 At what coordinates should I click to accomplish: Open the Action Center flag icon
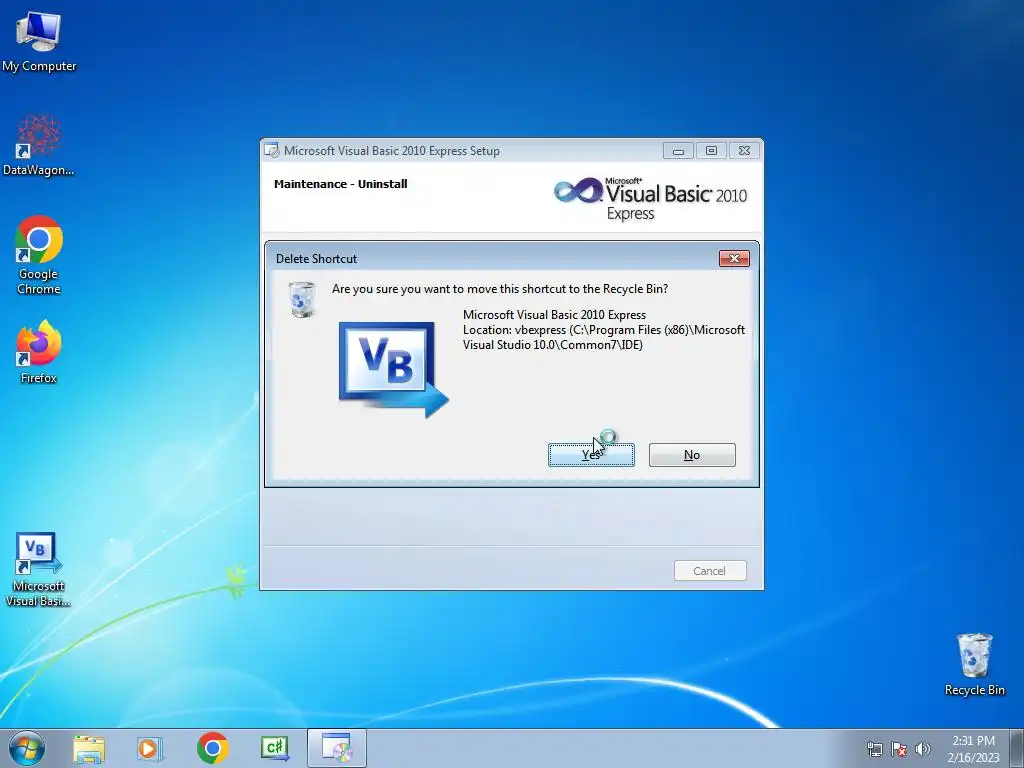coord(899,749)
